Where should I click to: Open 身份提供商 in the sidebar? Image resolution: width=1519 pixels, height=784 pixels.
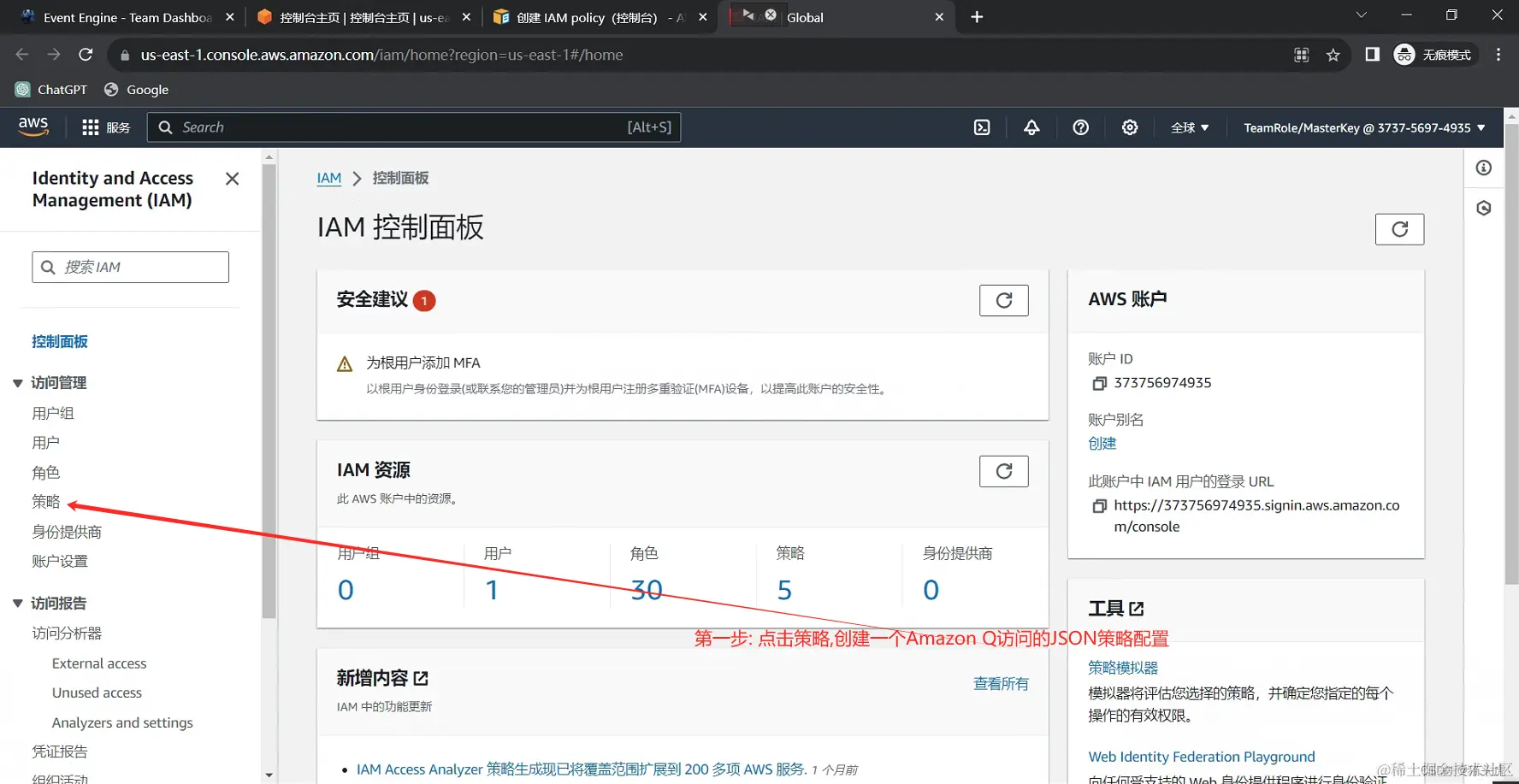pos(67,532)
